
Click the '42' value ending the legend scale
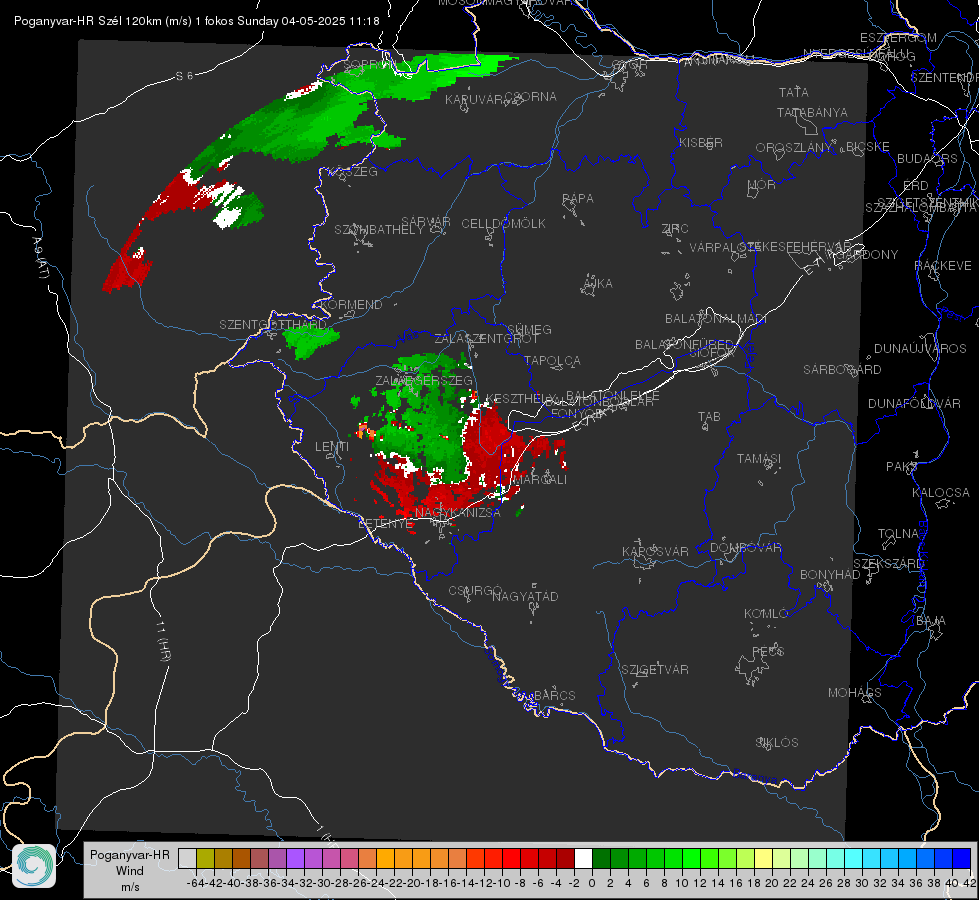[x=969, y=883]
